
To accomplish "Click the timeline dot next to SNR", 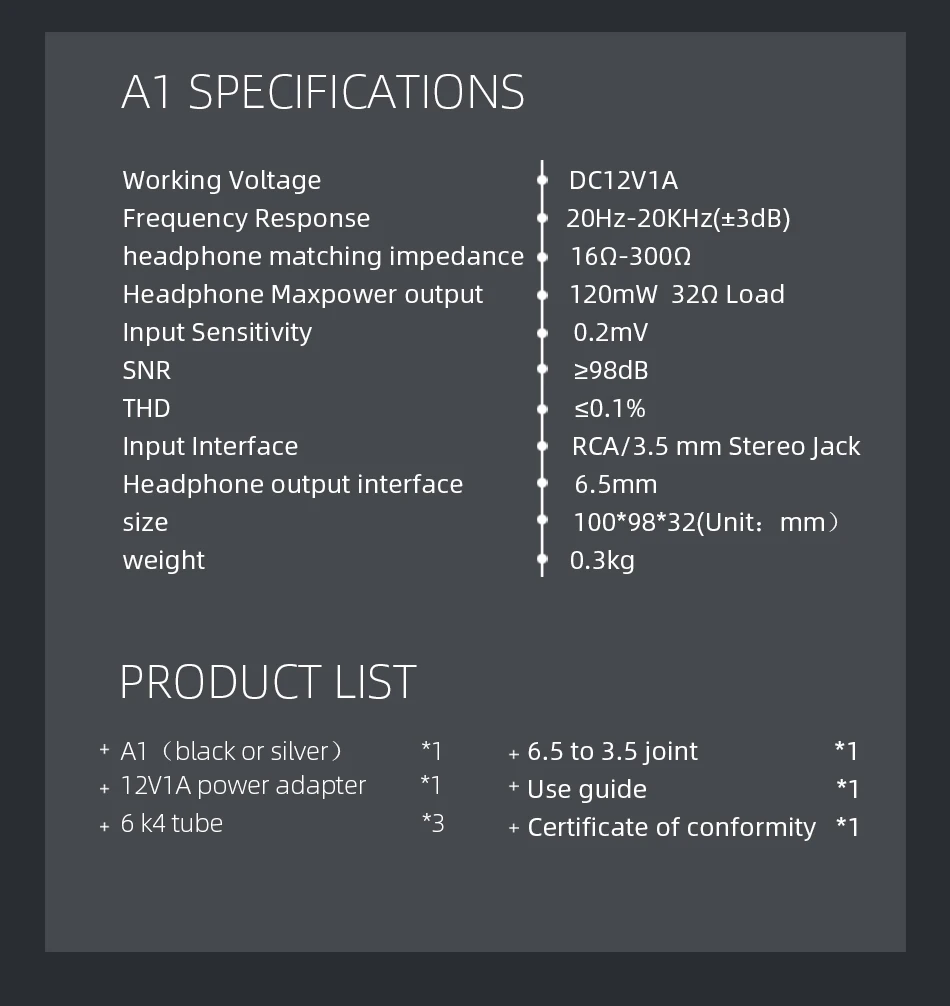I will coord(543,369).
